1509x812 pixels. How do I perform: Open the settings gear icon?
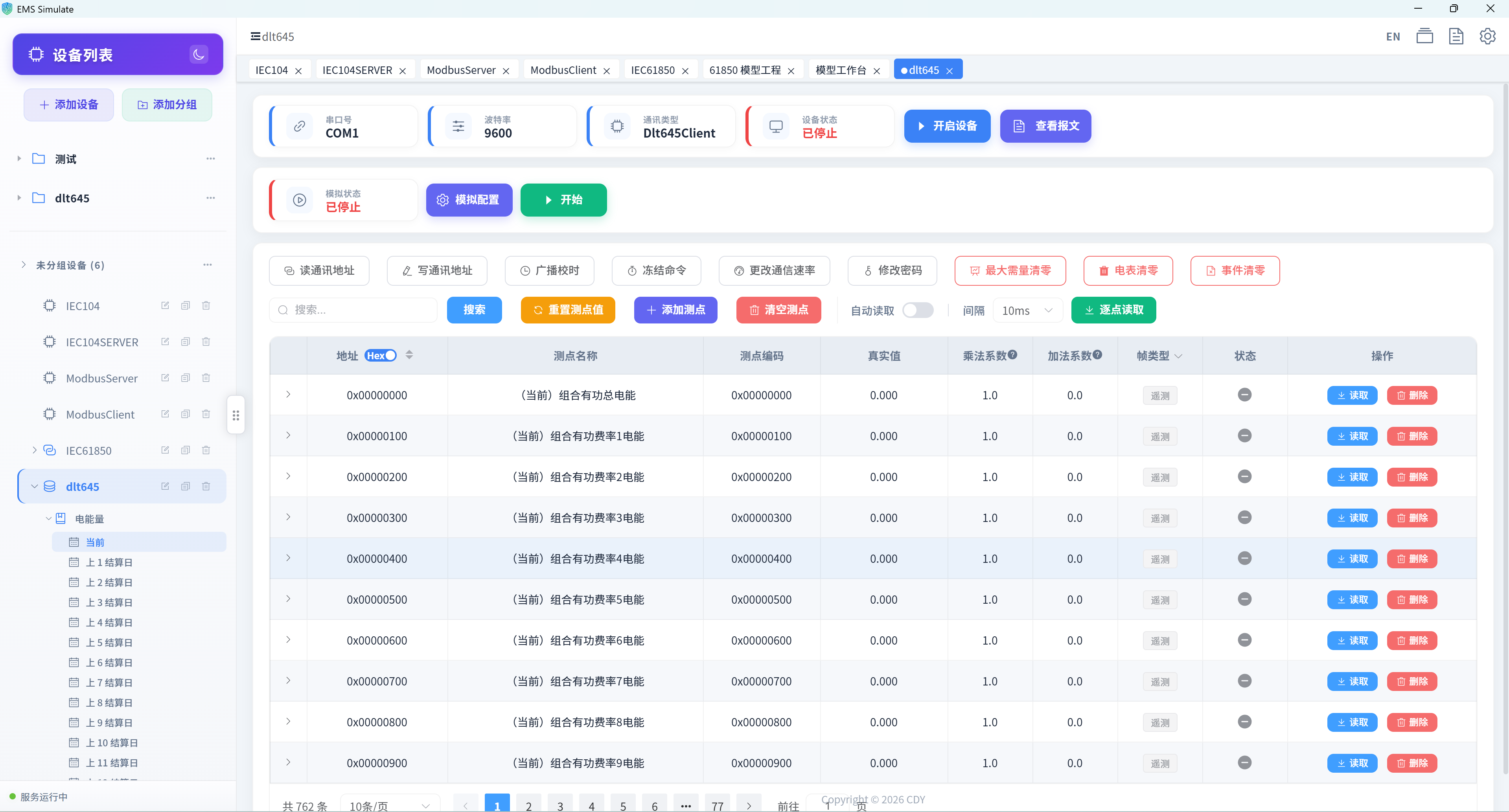[1487, 36]
